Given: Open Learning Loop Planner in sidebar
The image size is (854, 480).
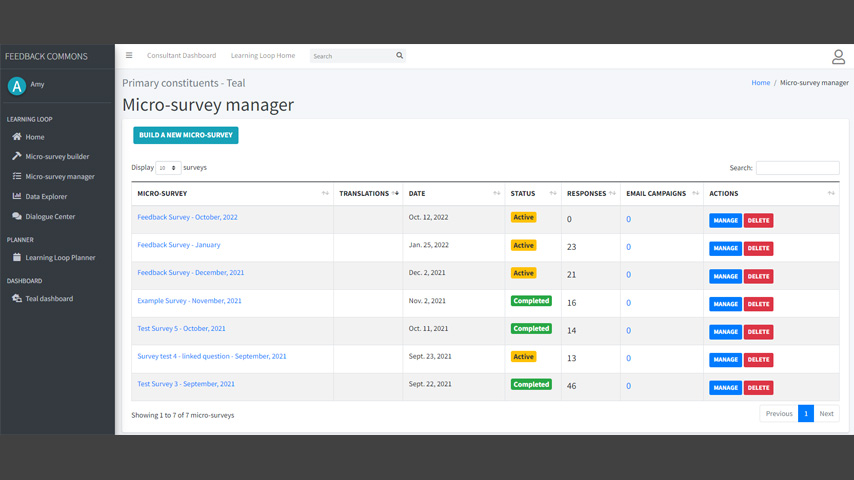Looking at the screenshot, I should (60, 257).
